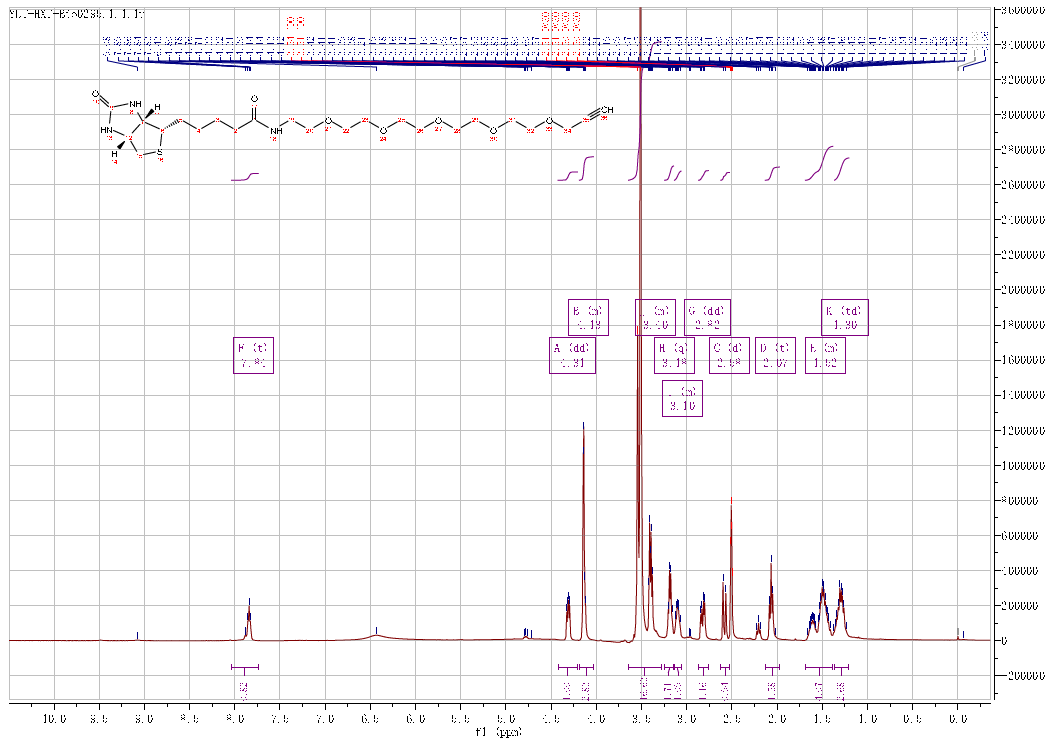Select the terminal alkyne CH in structure
This screenshot has width=1050, height=746.
[x=606, y=111]
